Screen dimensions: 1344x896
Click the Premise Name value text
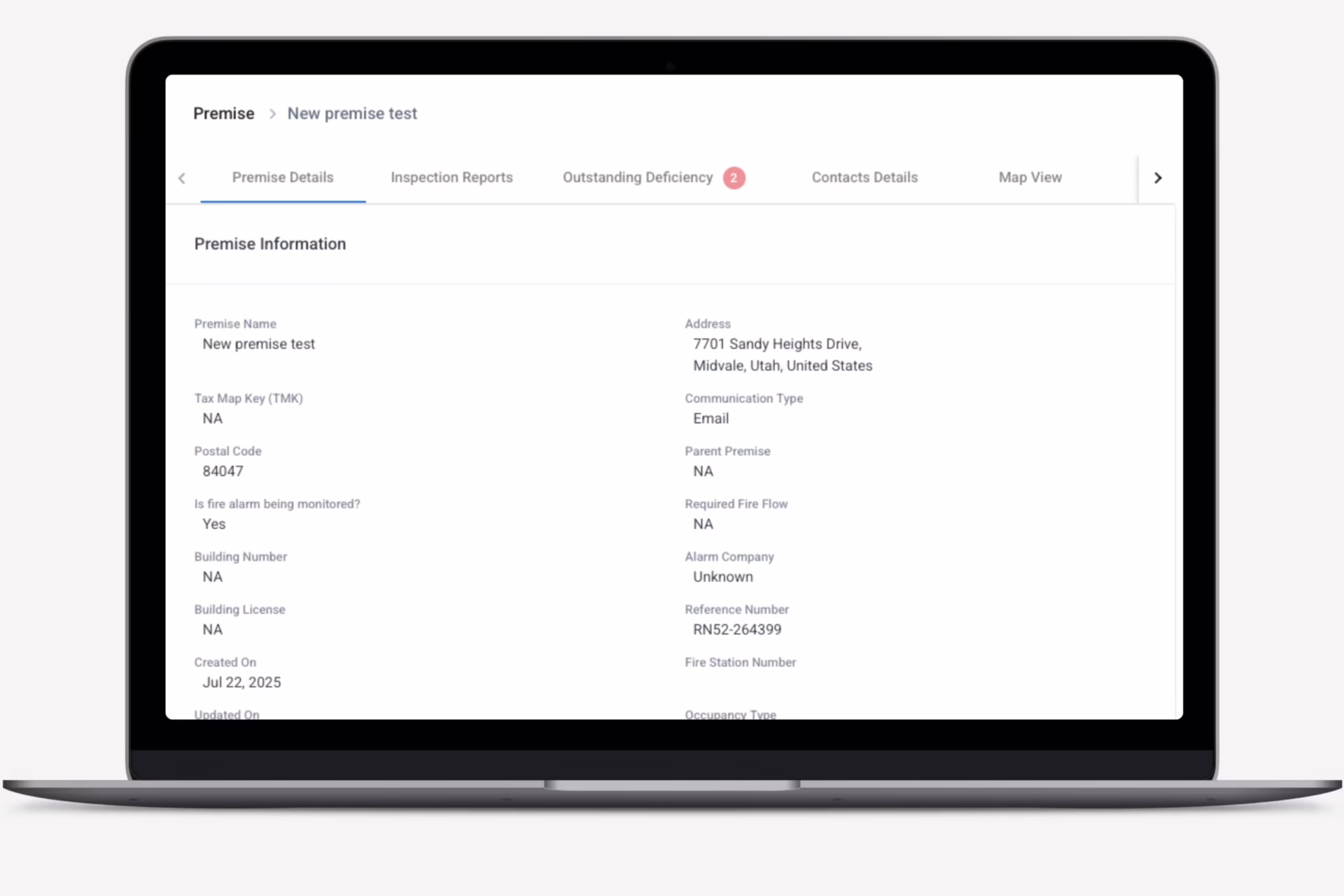(258, 344)
